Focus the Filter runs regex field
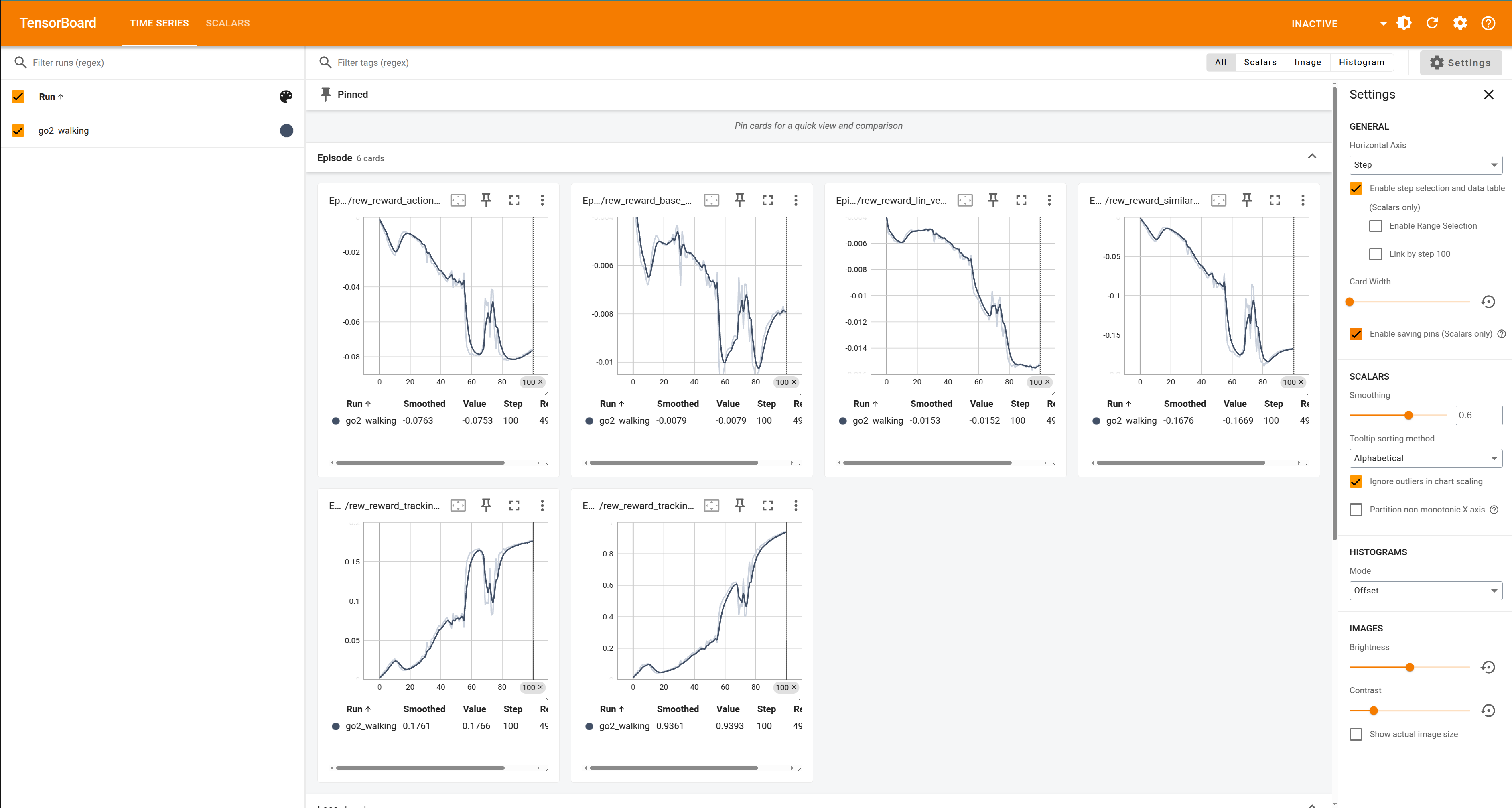Screen dimensions: 1512x808 (x=158, y=63)
